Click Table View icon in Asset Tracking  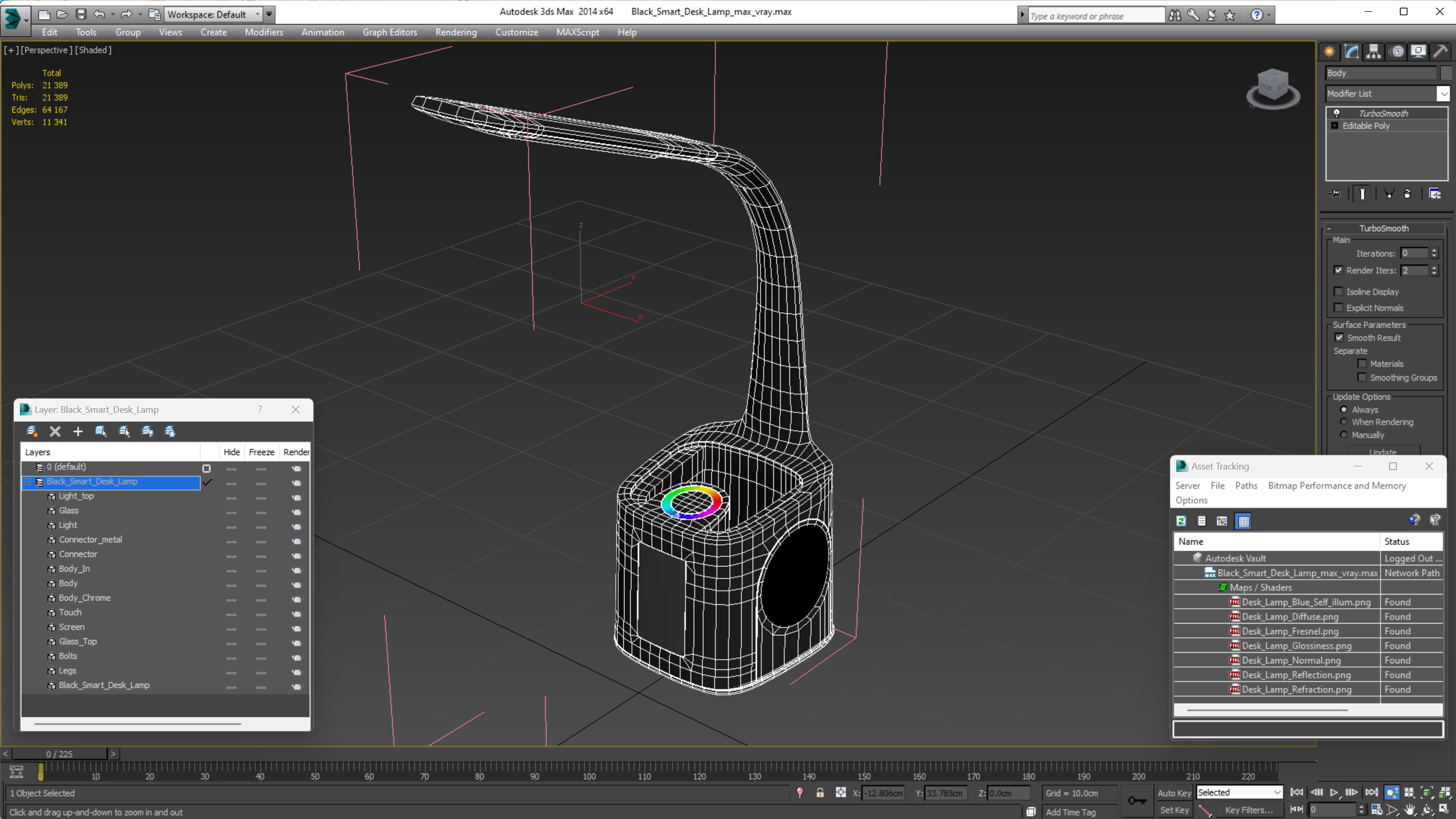1244,521
